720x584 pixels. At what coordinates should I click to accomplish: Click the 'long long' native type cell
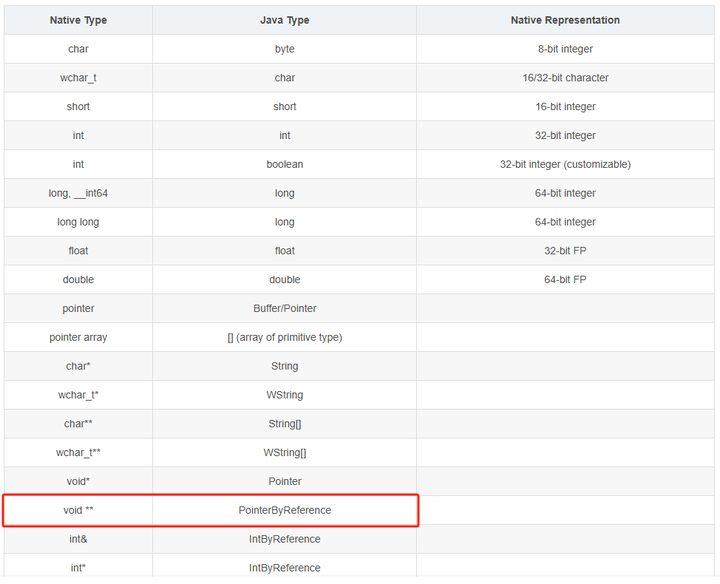pyautogui.click(x=78, y=222)
